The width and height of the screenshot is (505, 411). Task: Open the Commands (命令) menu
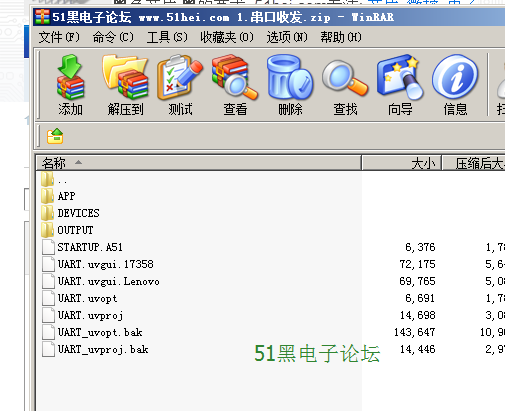[x=113, y=37]
